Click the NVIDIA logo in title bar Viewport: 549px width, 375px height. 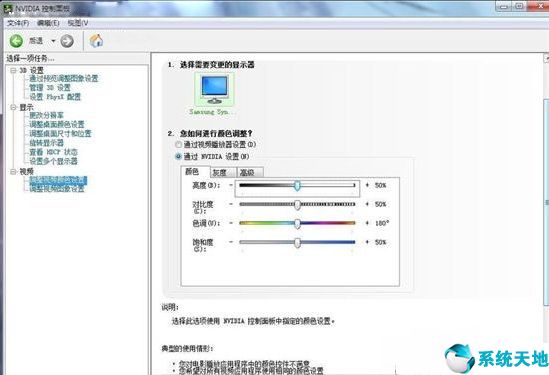7,8
